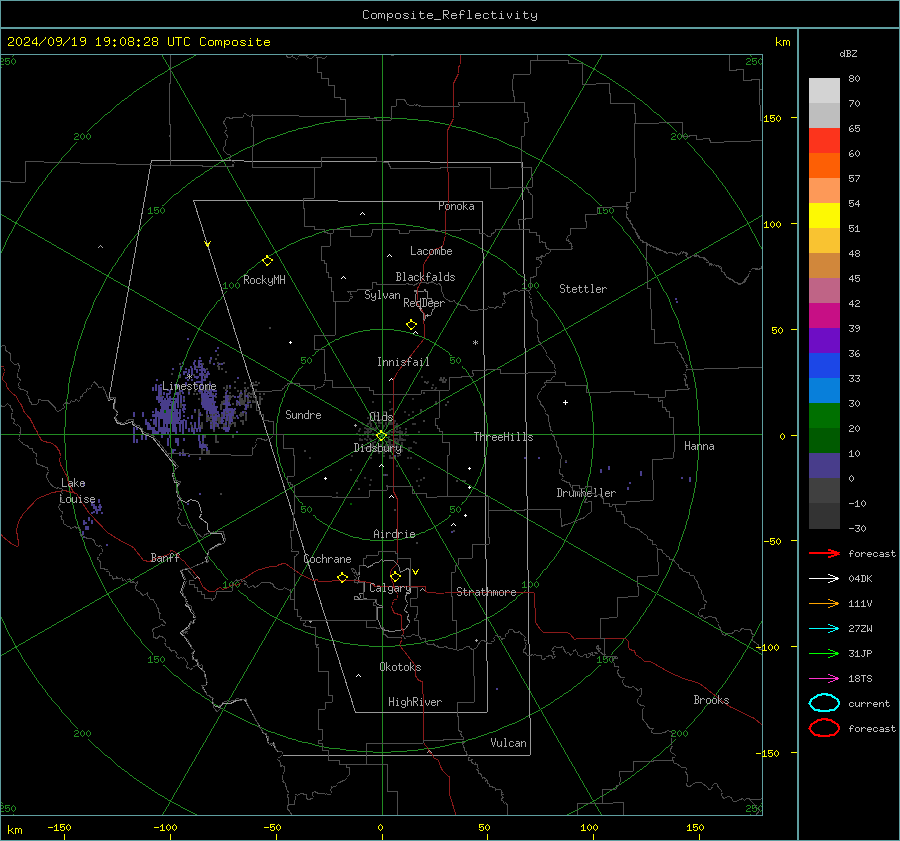900x841 pixels.
Task: Select the ThreeHills label
Action: (x=503, y=437)
